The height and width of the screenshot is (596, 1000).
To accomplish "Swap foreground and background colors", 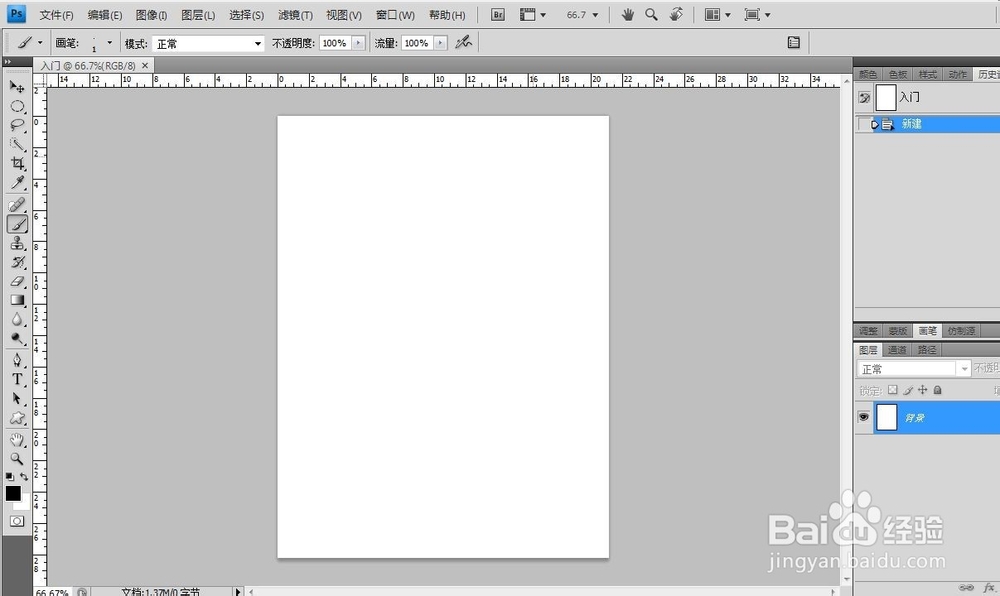I will pos(24,476).
